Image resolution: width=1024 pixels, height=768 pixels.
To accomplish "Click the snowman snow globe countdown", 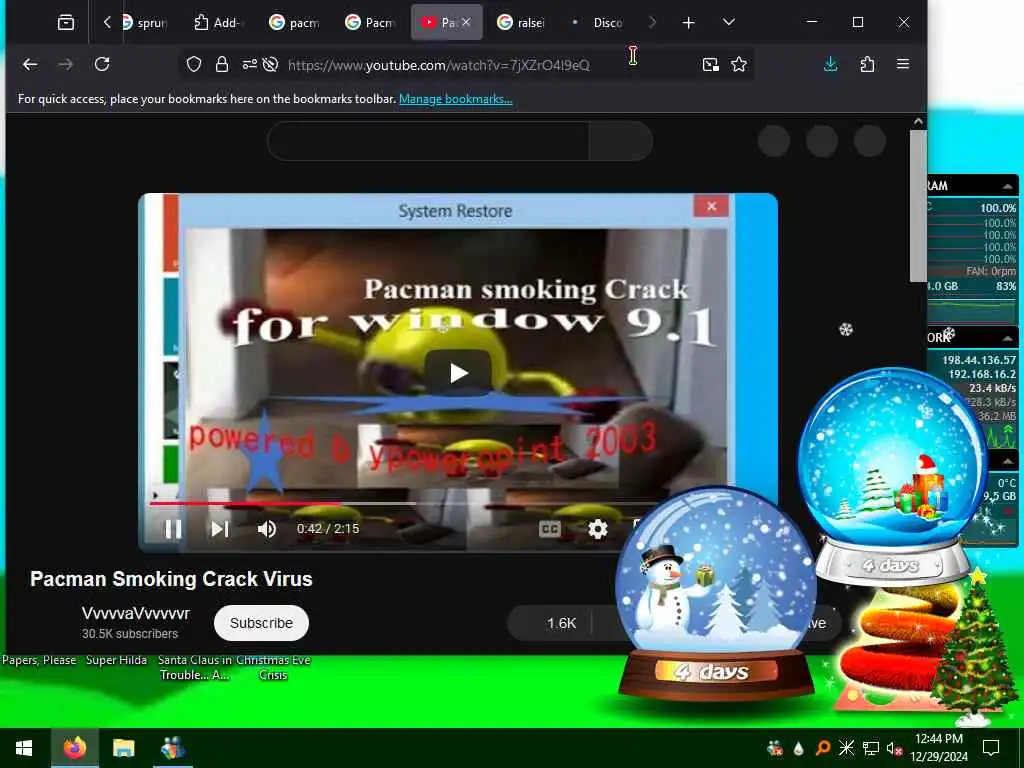I will [716, 594].
